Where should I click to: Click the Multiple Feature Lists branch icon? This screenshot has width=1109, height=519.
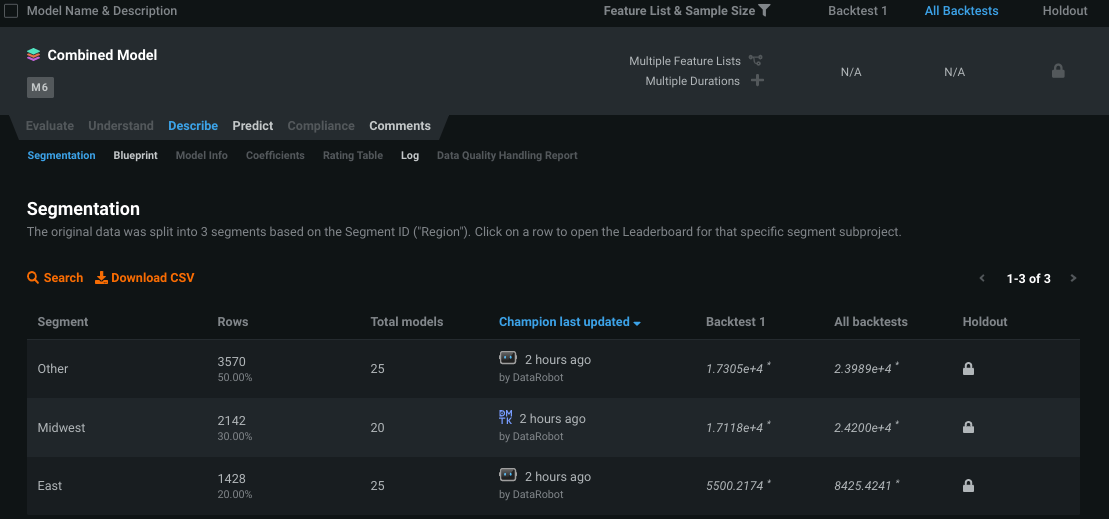(x=756, y=61)
